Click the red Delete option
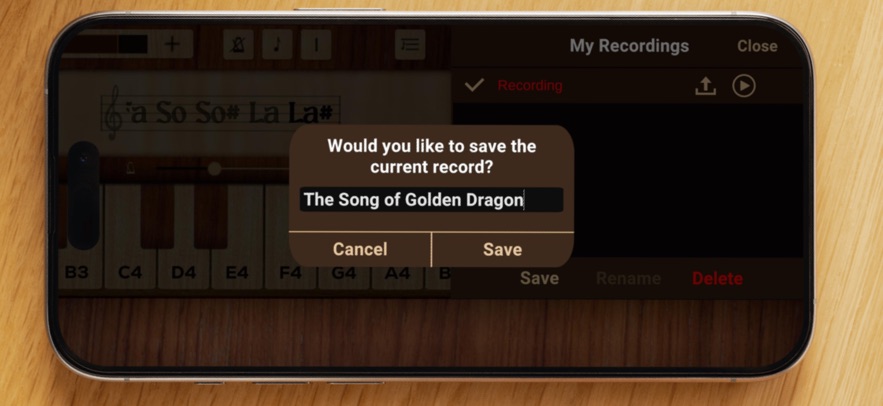Viewport: 883px width, 406px height. [717, 278]
